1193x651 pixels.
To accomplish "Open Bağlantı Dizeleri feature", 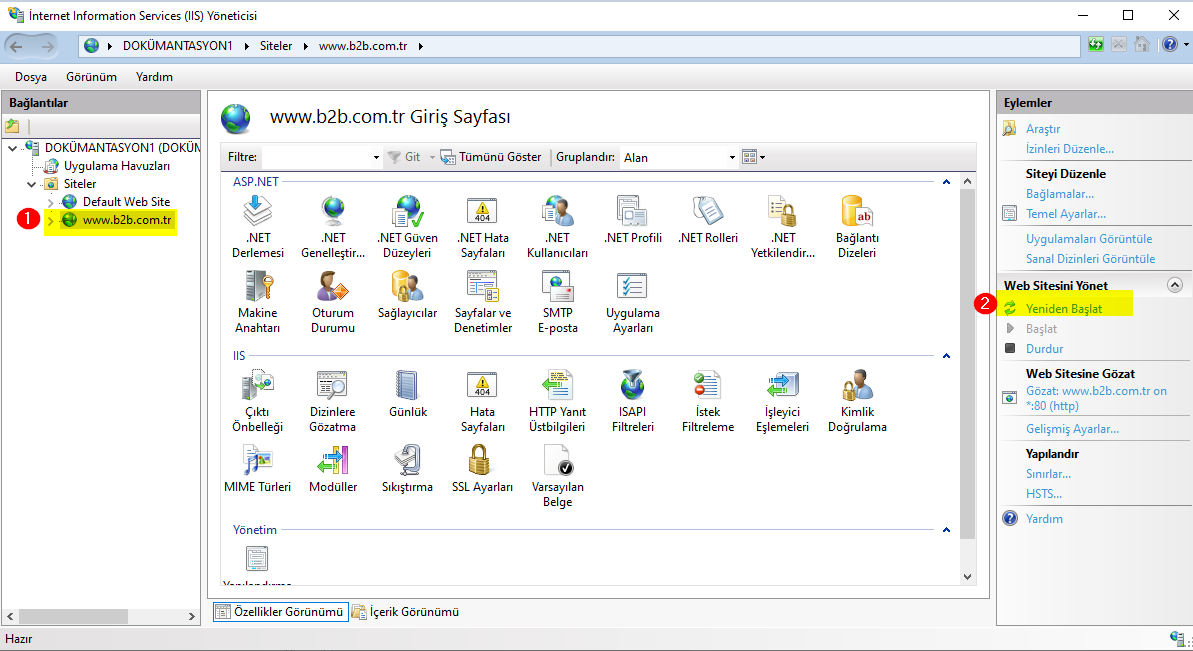I will pos(857,227).
